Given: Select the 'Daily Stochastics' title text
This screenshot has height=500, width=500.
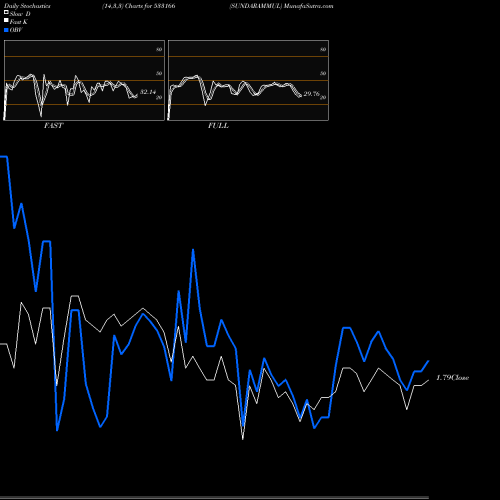Looking at the screenshot, I should (27, 6).
